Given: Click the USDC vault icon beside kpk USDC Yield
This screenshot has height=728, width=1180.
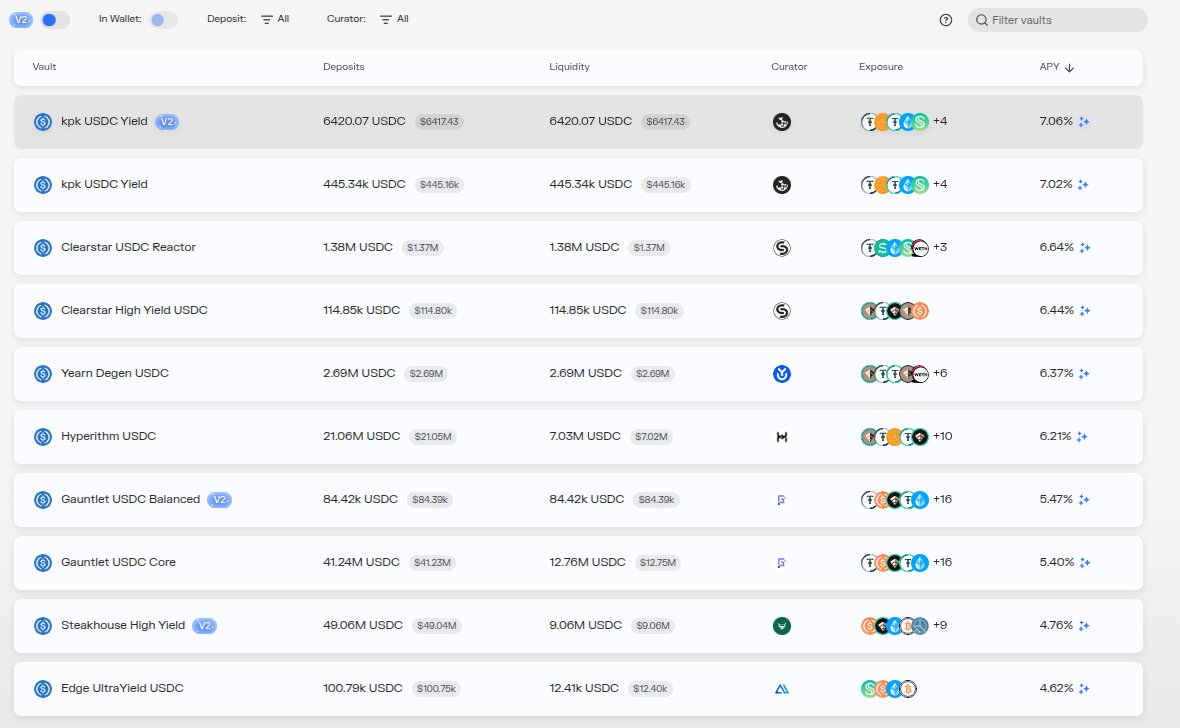Looking at the screenshot, I should pos(42,121).
